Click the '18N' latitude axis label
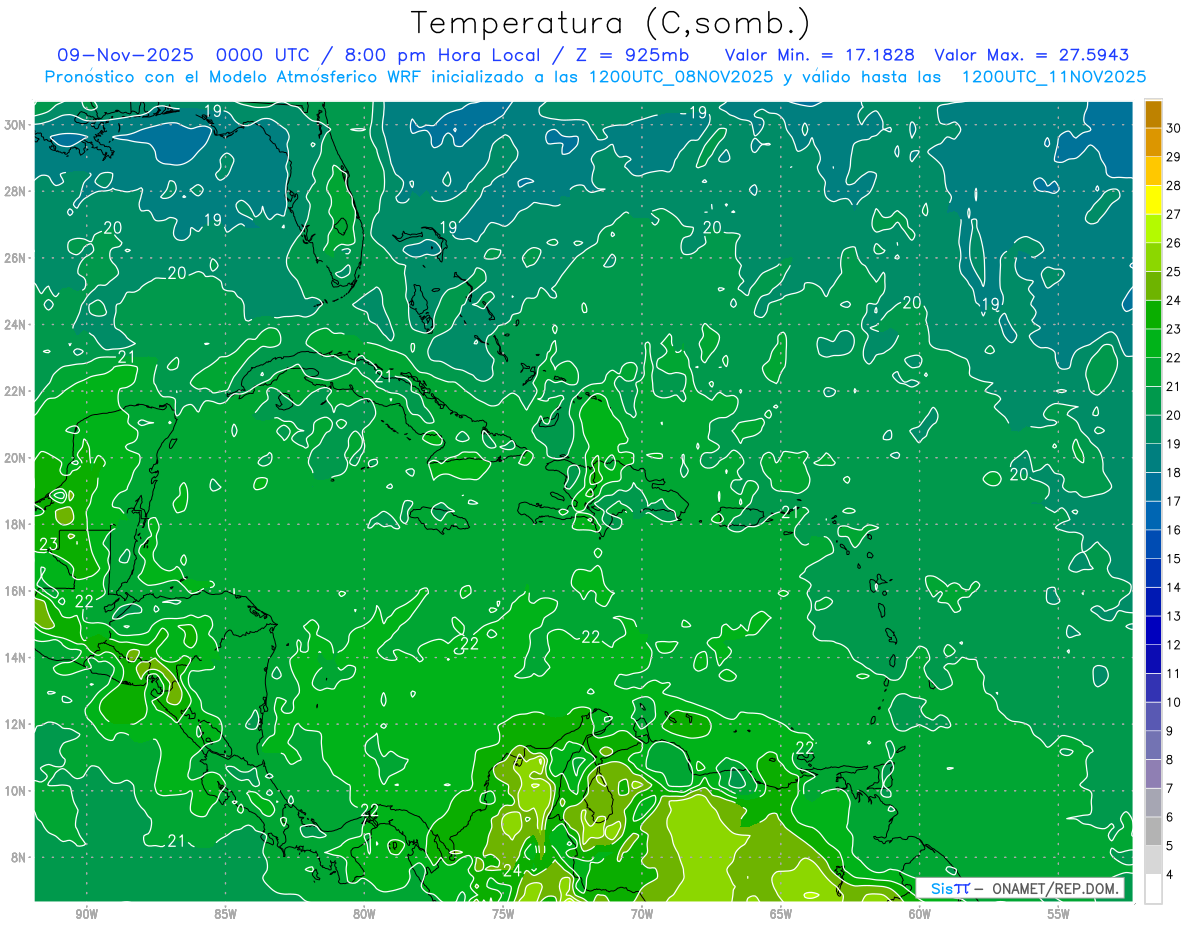The height and width of the screenshot is (927, 1200). (15, 524)
